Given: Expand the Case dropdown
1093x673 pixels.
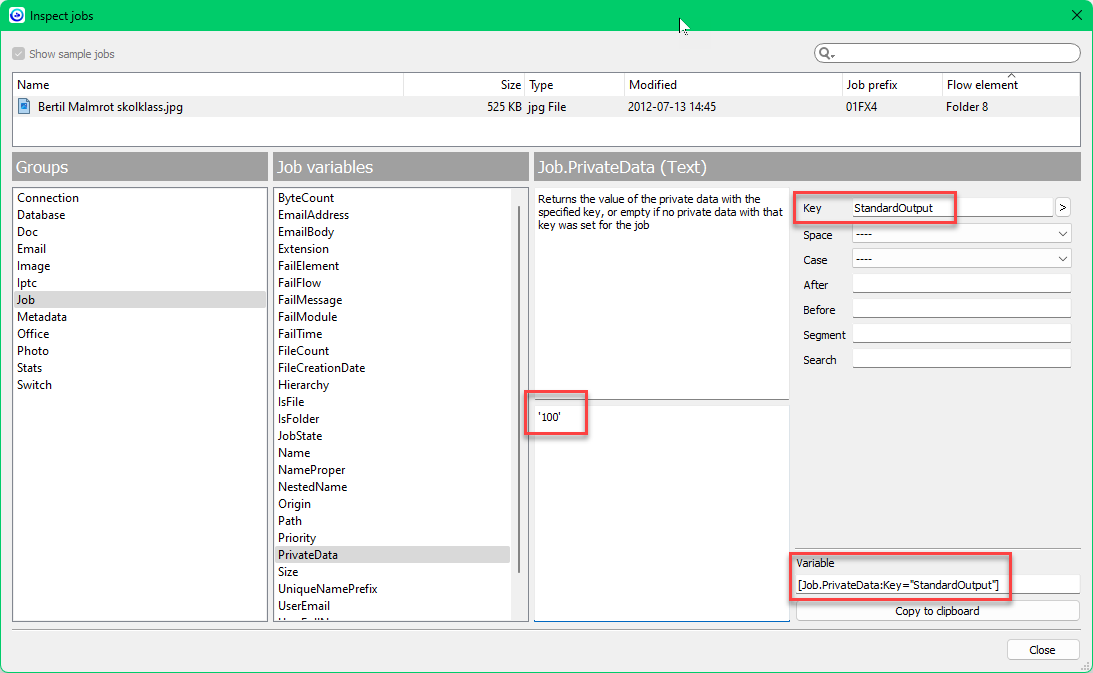Looking at the screenshot, I should 960,259.
